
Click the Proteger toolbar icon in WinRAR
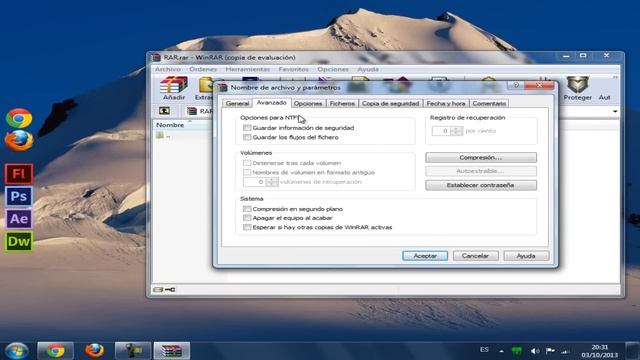tap(577, 88)
